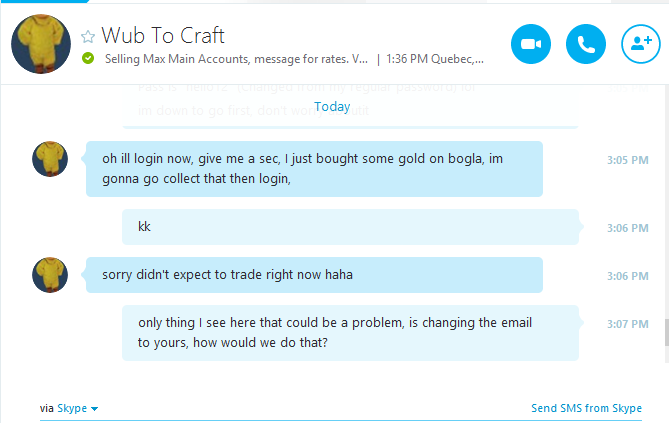Viewport: 669px width, 423px height.
Task: Click the 3:07 PM timestamp
Action: [x=627, y=324]
